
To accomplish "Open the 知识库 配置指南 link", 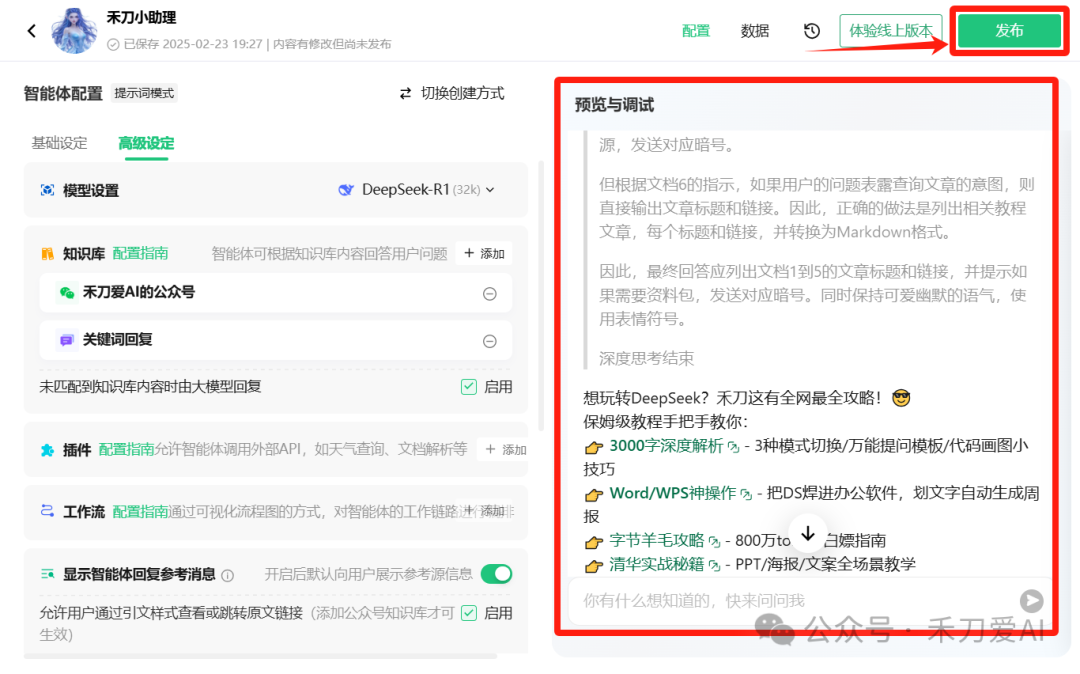I will (x=140, y=253).
